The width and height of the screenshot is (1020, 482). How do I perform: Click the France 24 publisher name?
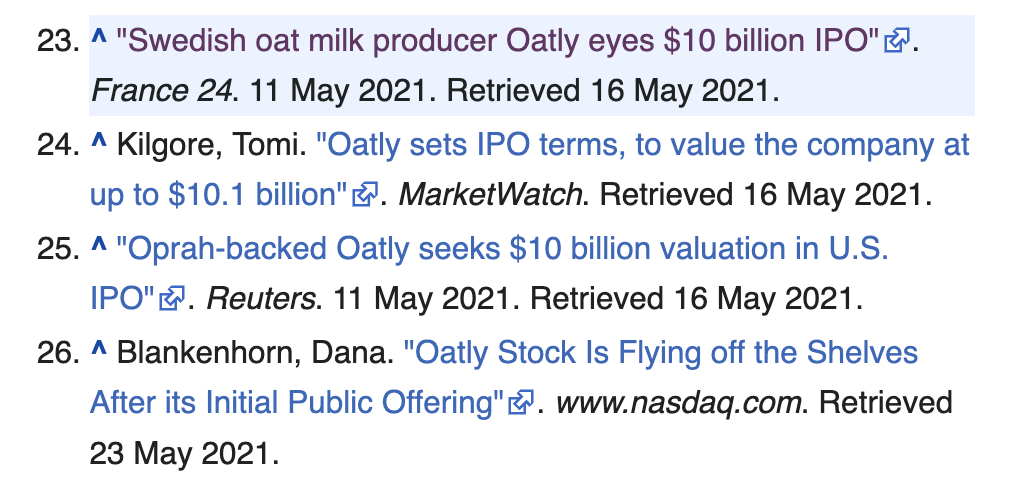161,91
